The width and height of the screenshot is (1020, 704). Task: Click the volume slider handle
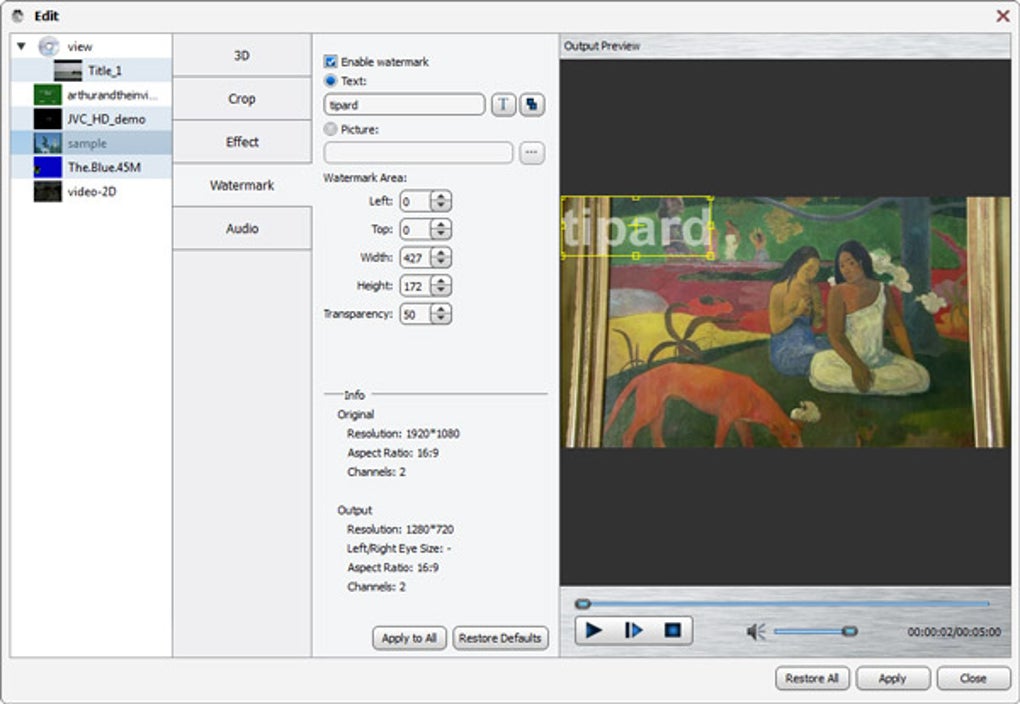(x=849, y=631)
